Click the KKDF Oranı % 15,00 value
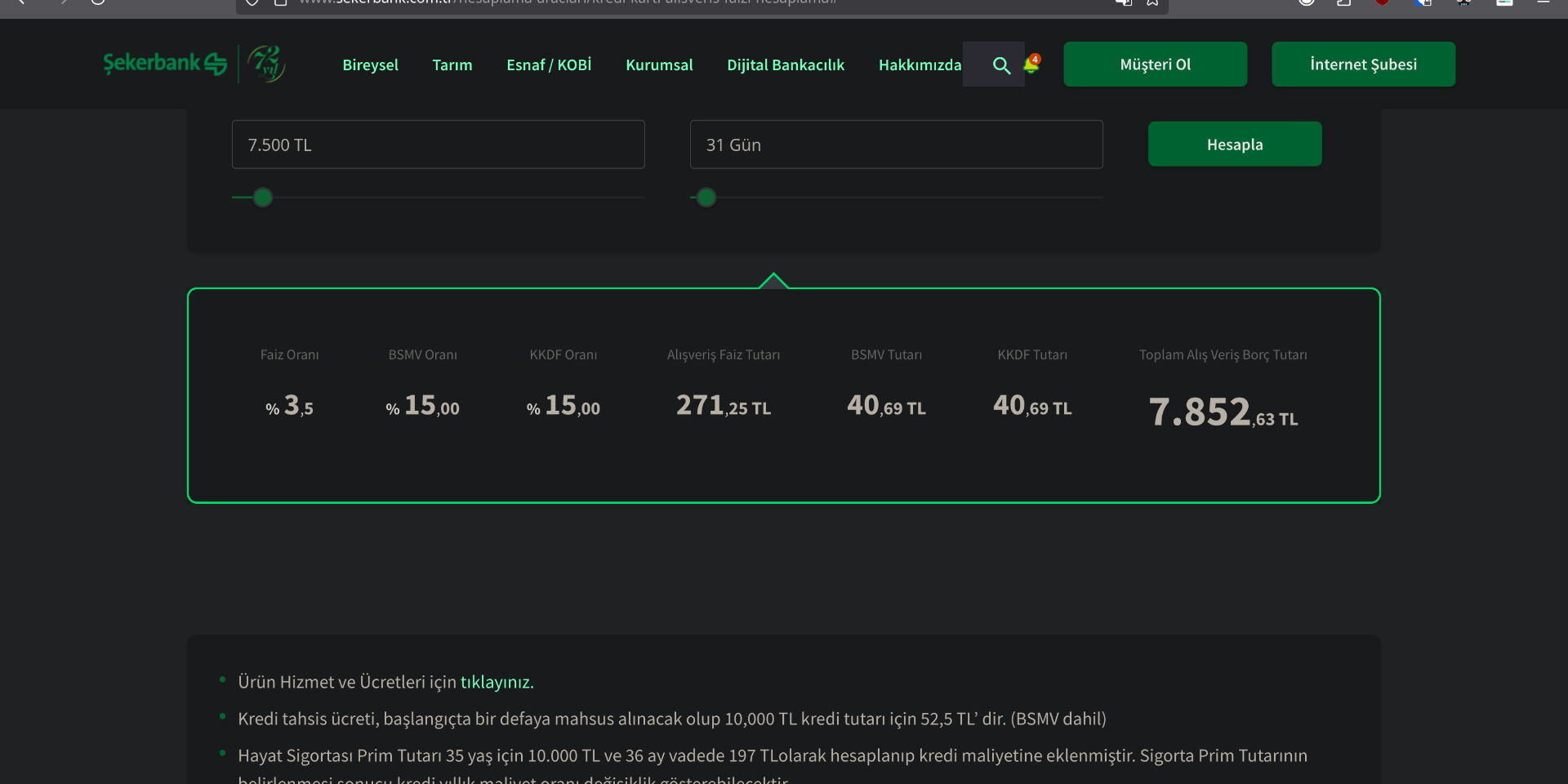The width and height of the screenshot is (1568, 784). pos(563,406)
